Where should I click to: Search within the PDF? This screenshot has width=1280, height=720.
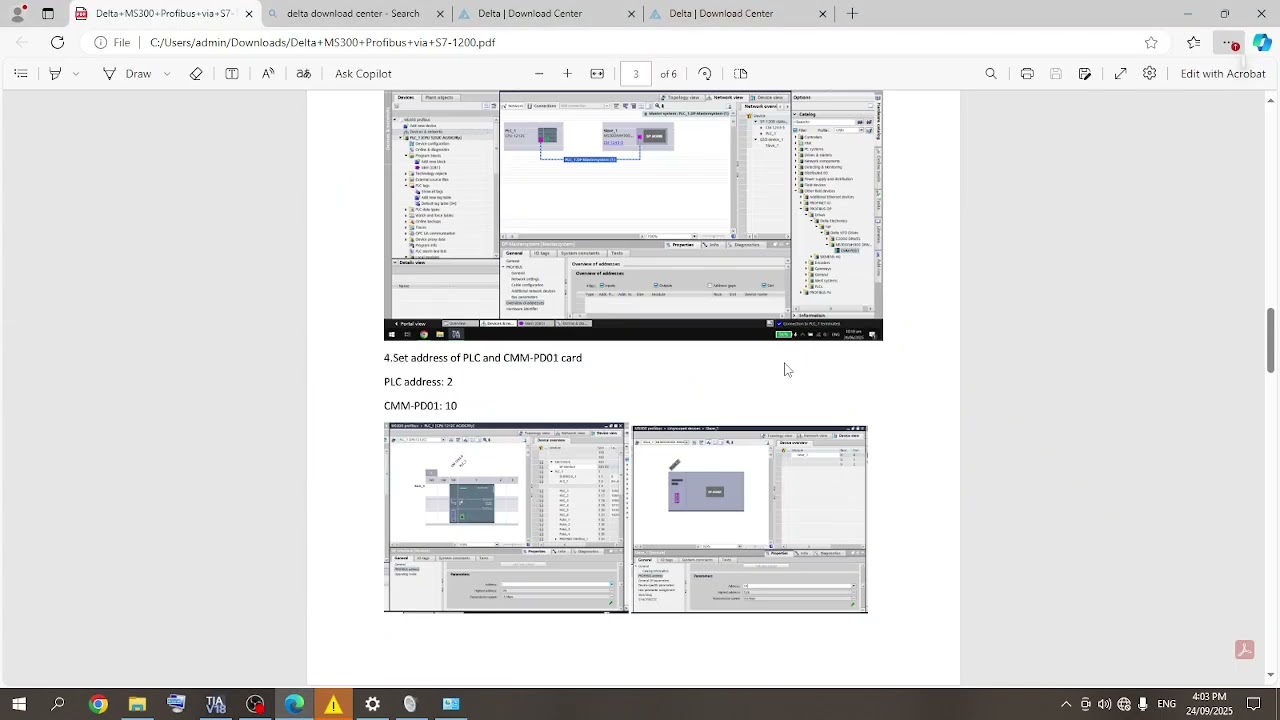tap(991, 73)
